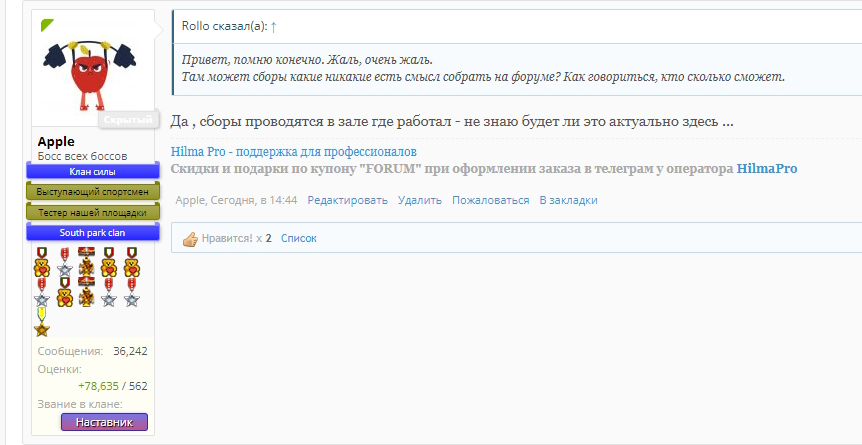This screenshot has width=862, height=445.
Task: Click the quoted line about сборы на форуме
Action: (x=483, y=76)
